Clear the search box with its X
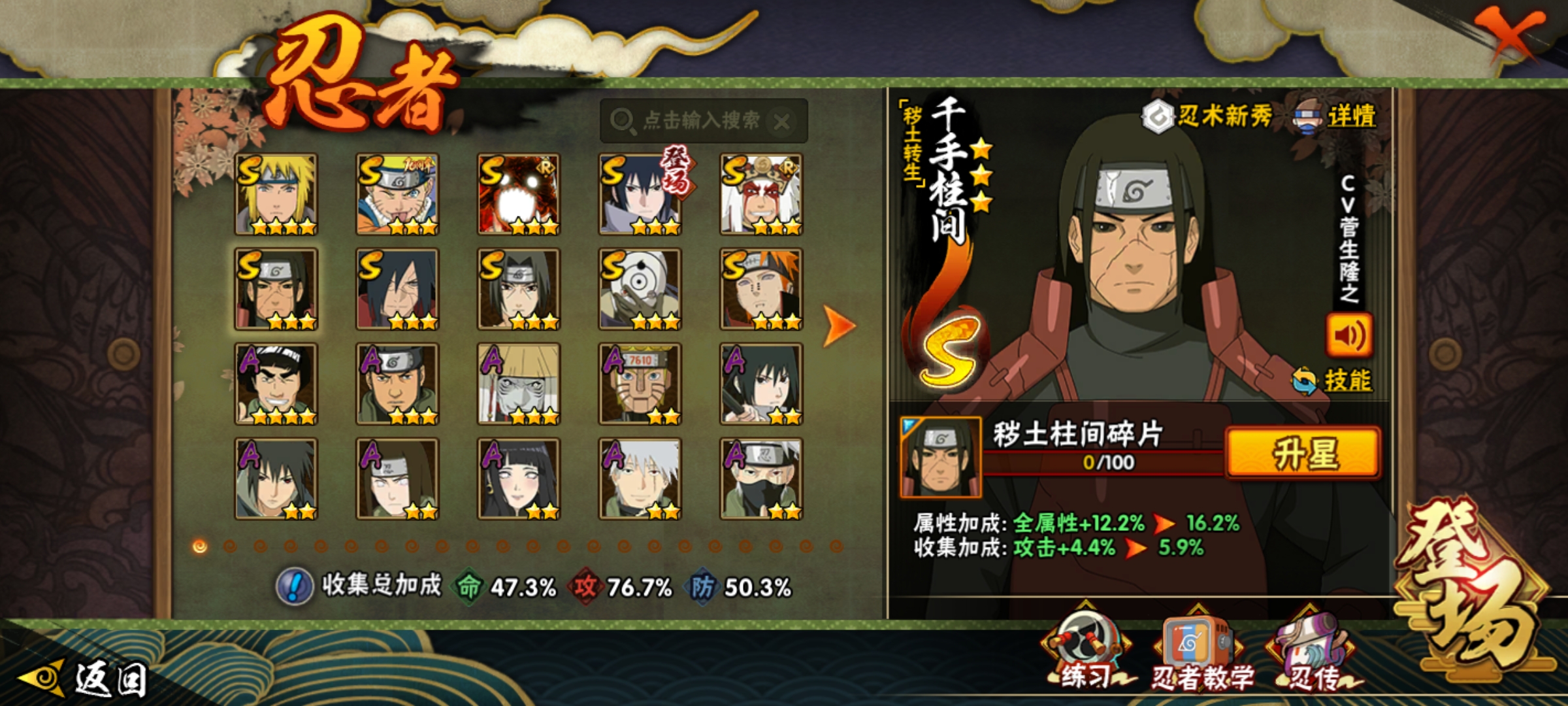The width and height of the screenshot is (1568, 706). [782, 121]
